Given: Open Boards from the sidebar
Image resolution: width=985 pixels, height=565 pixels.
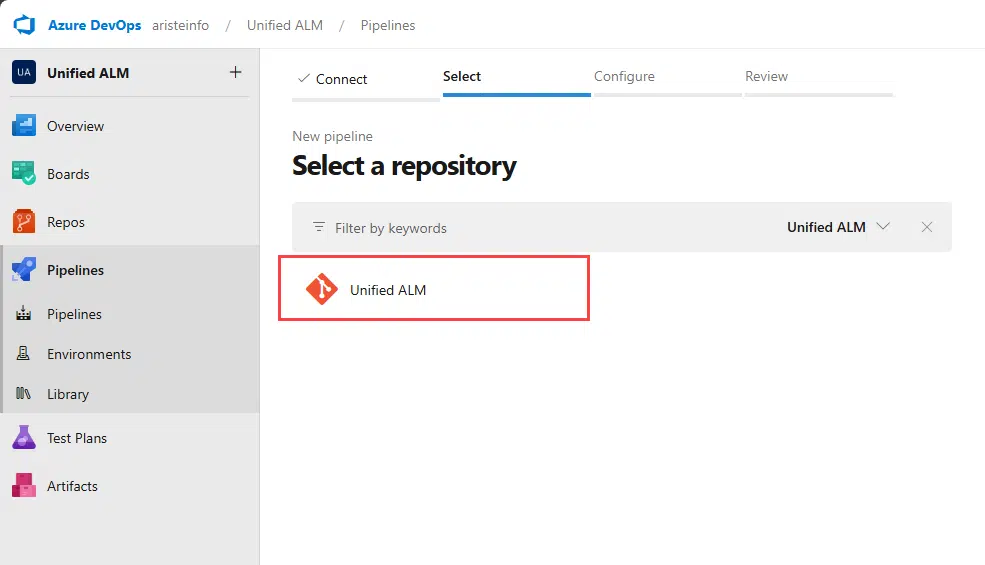Looking at the screenshot, I should (24, 174).
